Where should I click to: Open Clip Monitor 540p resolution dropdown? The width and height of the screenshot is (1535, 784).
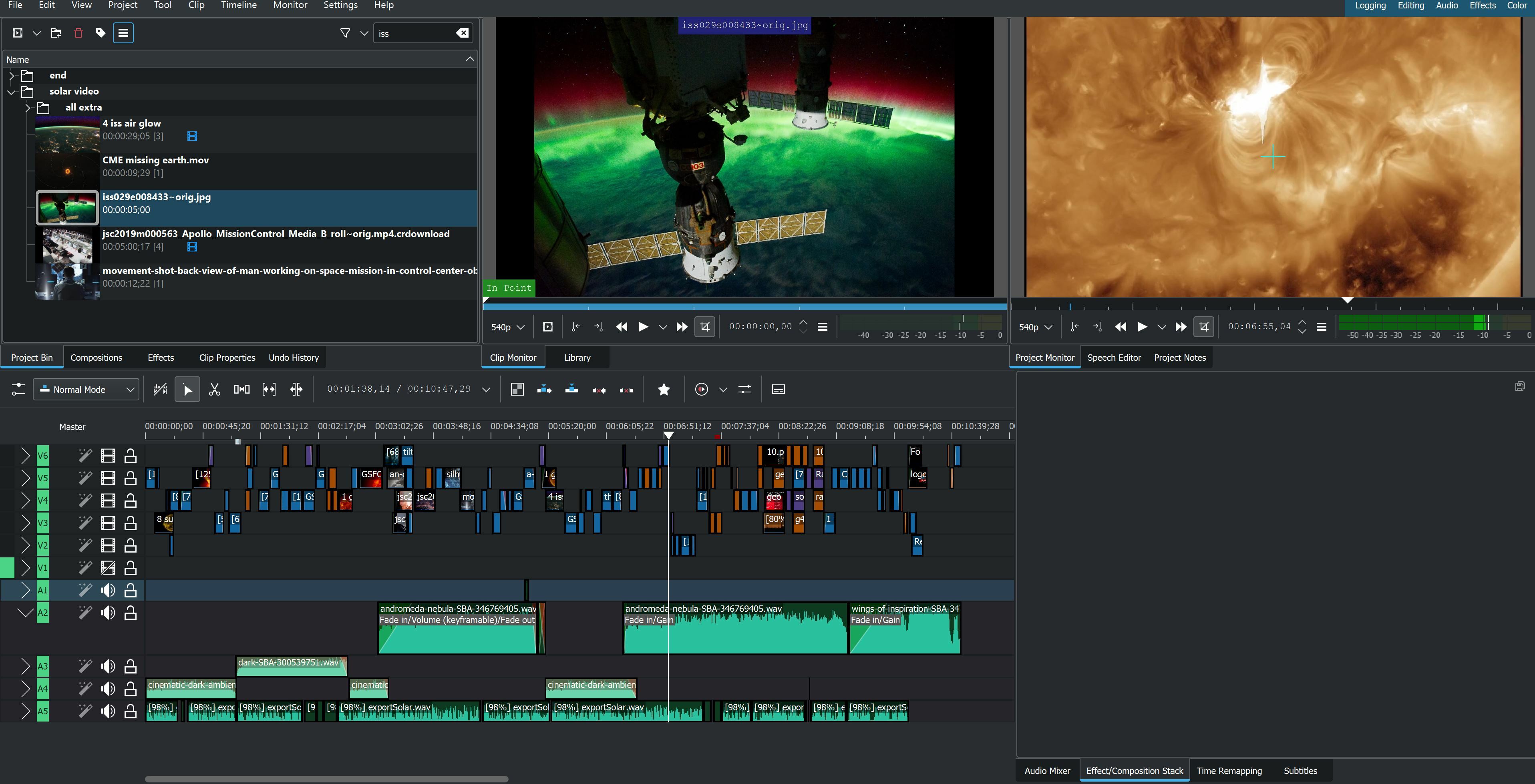click(508, 327)
